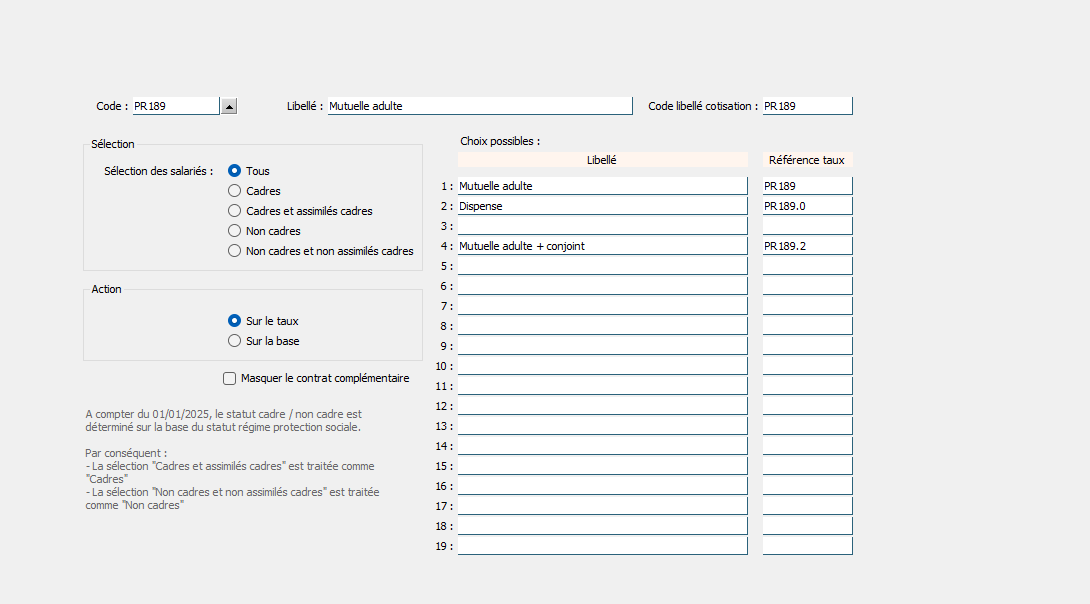Click row 1 Référence taux field PR189
The width and height of the screenshot is (1090, 604).
tap(807, 186)
